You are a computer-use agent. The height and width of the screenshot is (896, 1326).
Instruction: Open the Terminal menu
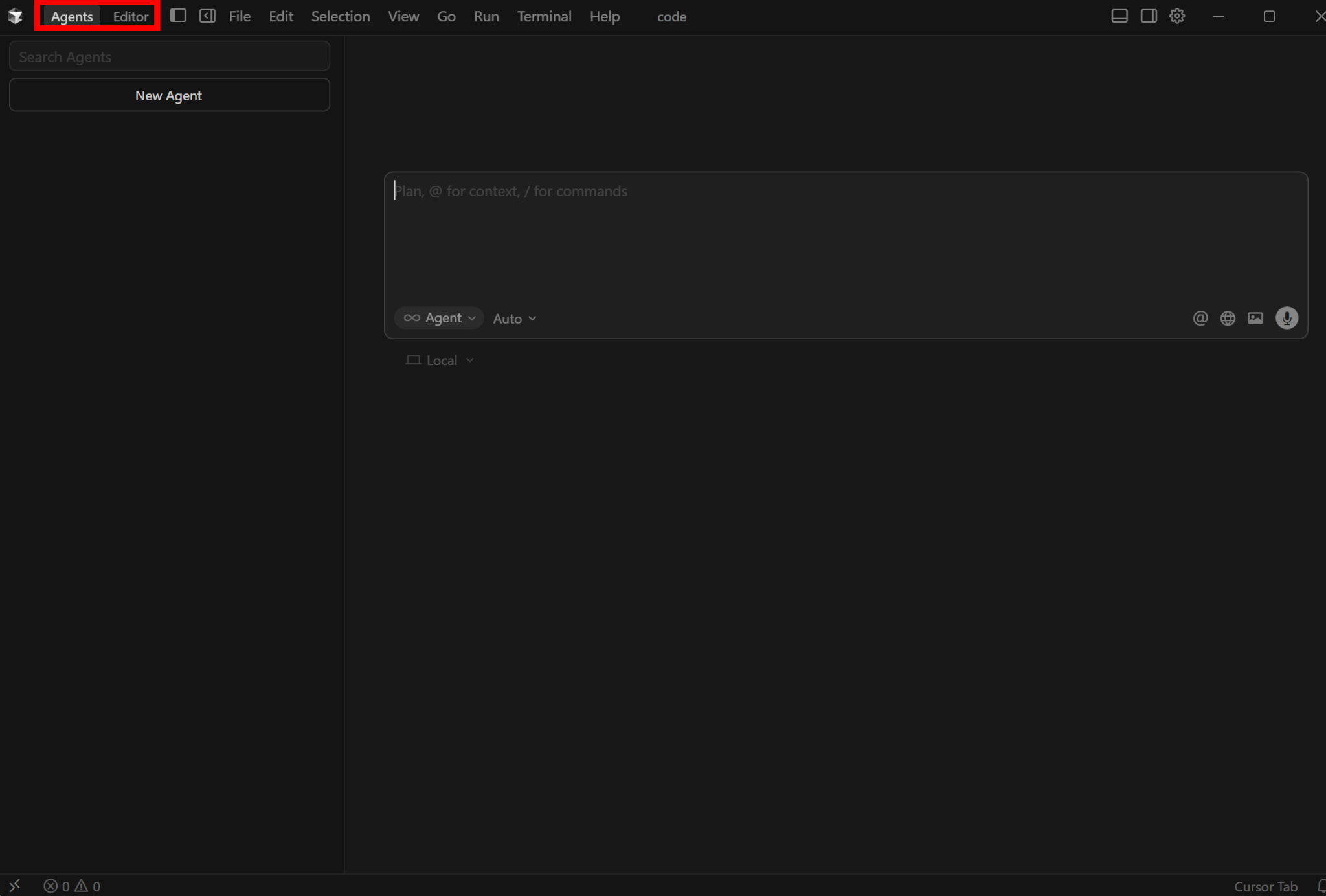point(544,17)
